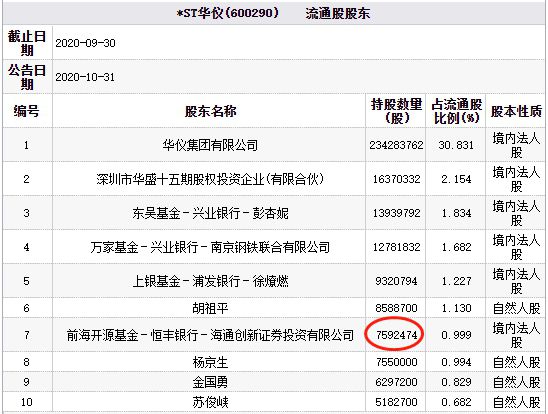Select the ratio 0.999

(x=456, y=335)
